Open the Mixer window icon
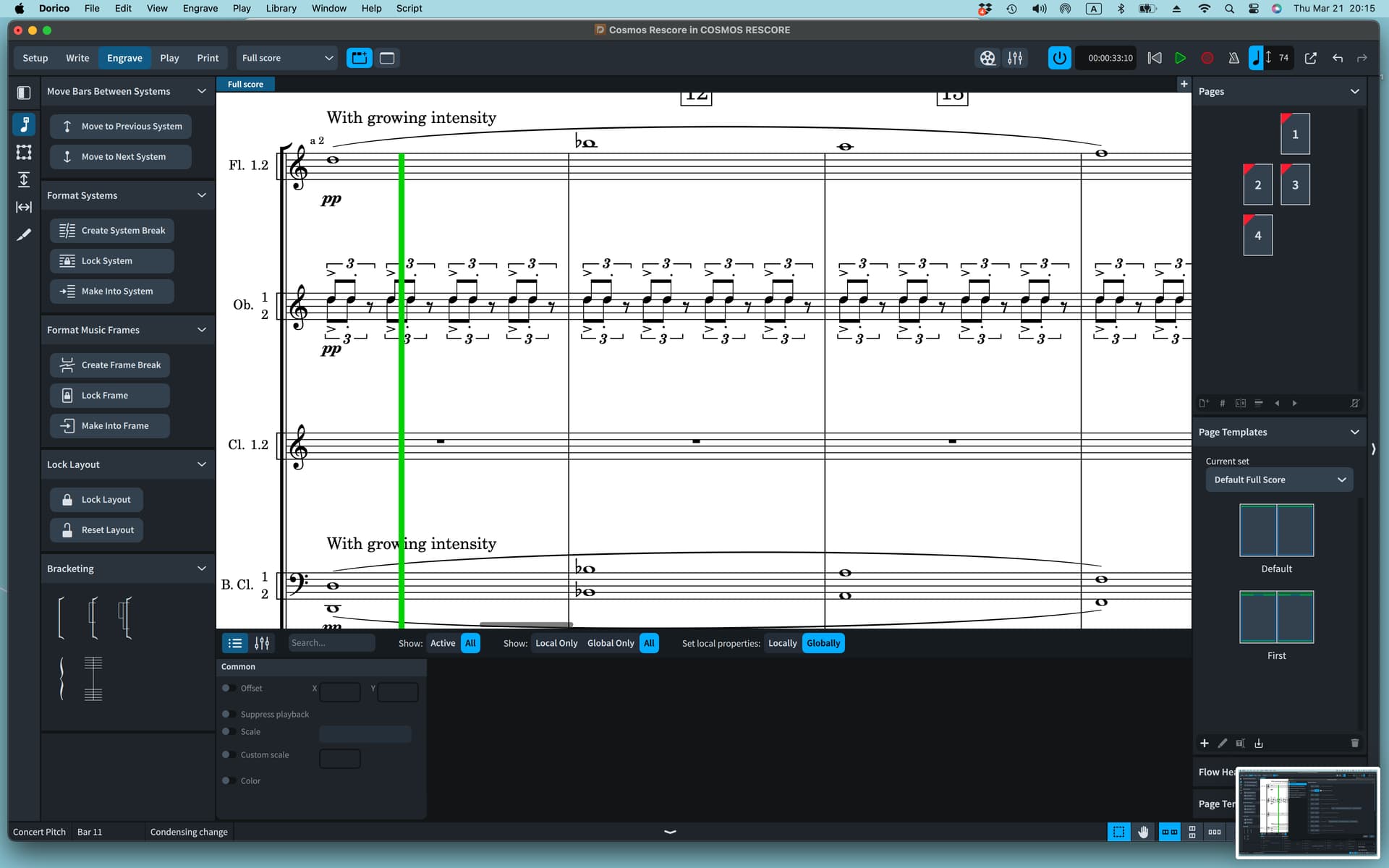Viewport: 1389px width, 868px height. (1015, 58)
